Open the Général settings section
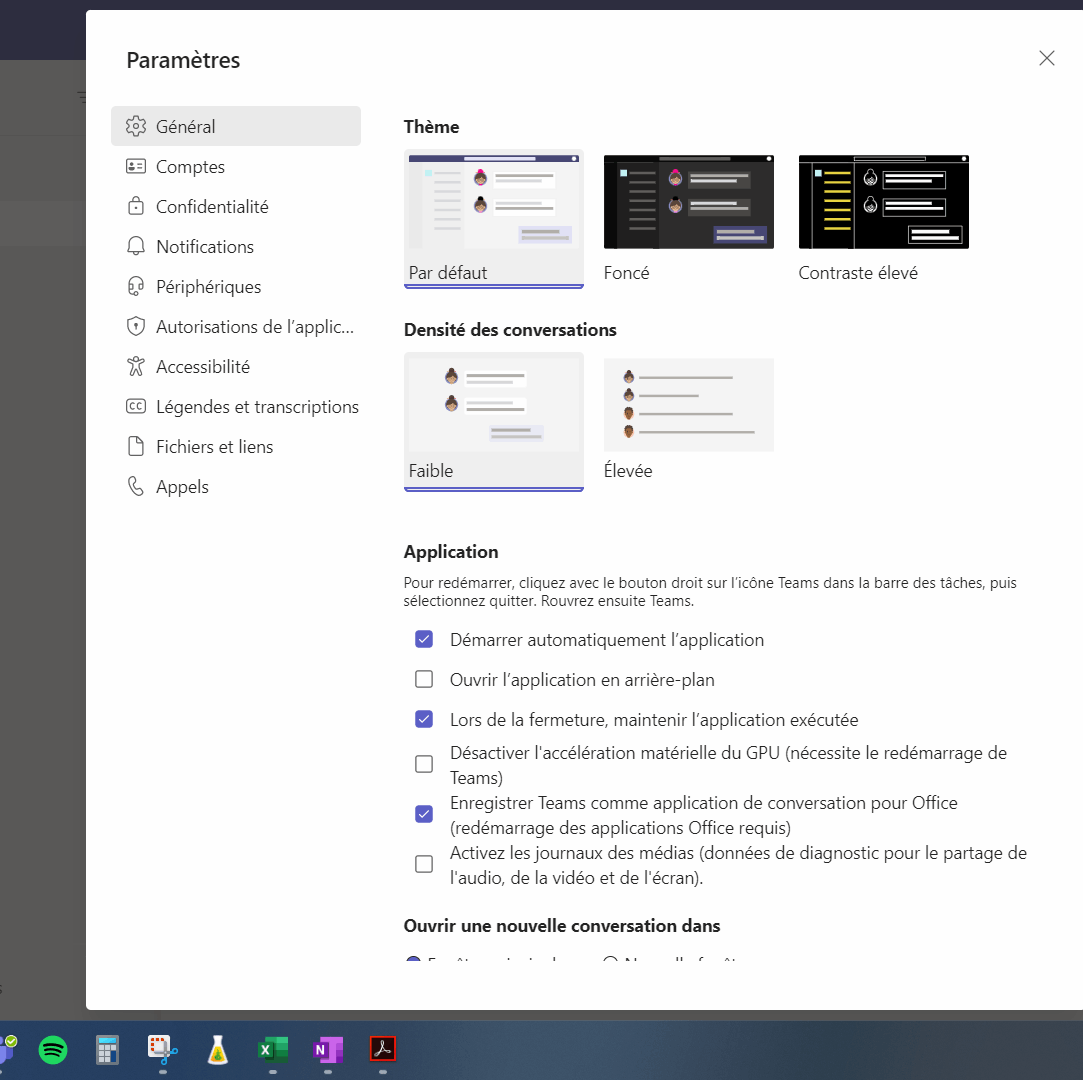 point(236,126)
